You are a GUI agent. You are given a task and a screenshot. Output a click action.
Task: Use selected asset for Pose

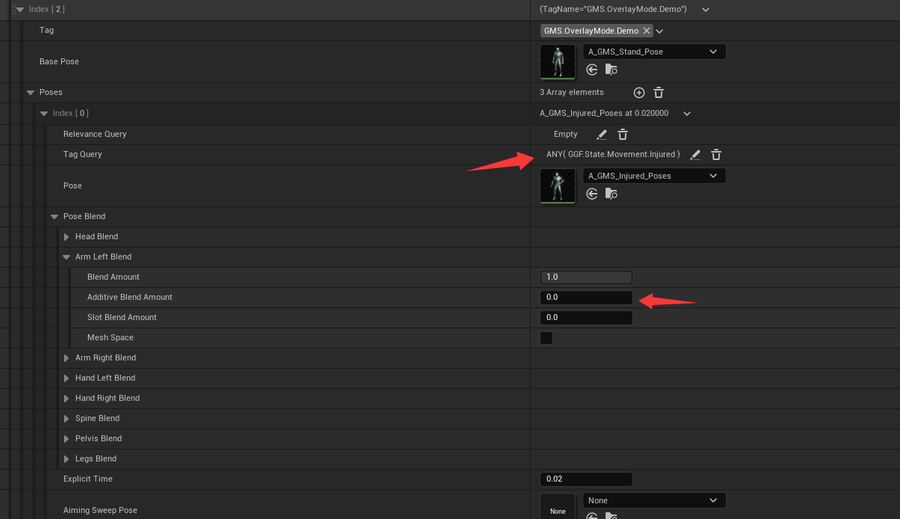click(x=592, y=194)
